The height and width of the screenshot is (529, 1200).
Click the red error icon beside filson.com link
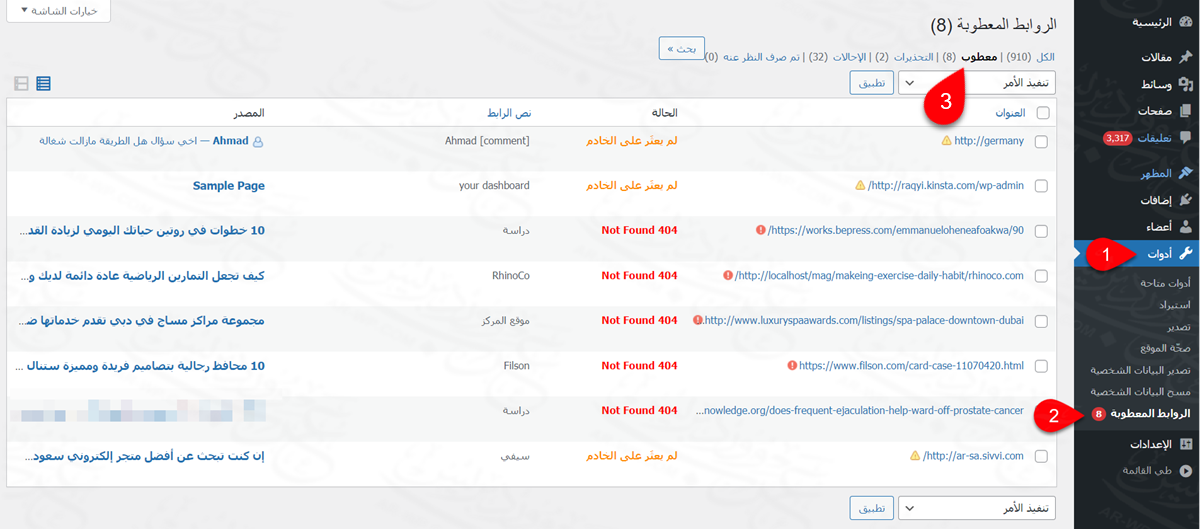click(x=792, y=366)
